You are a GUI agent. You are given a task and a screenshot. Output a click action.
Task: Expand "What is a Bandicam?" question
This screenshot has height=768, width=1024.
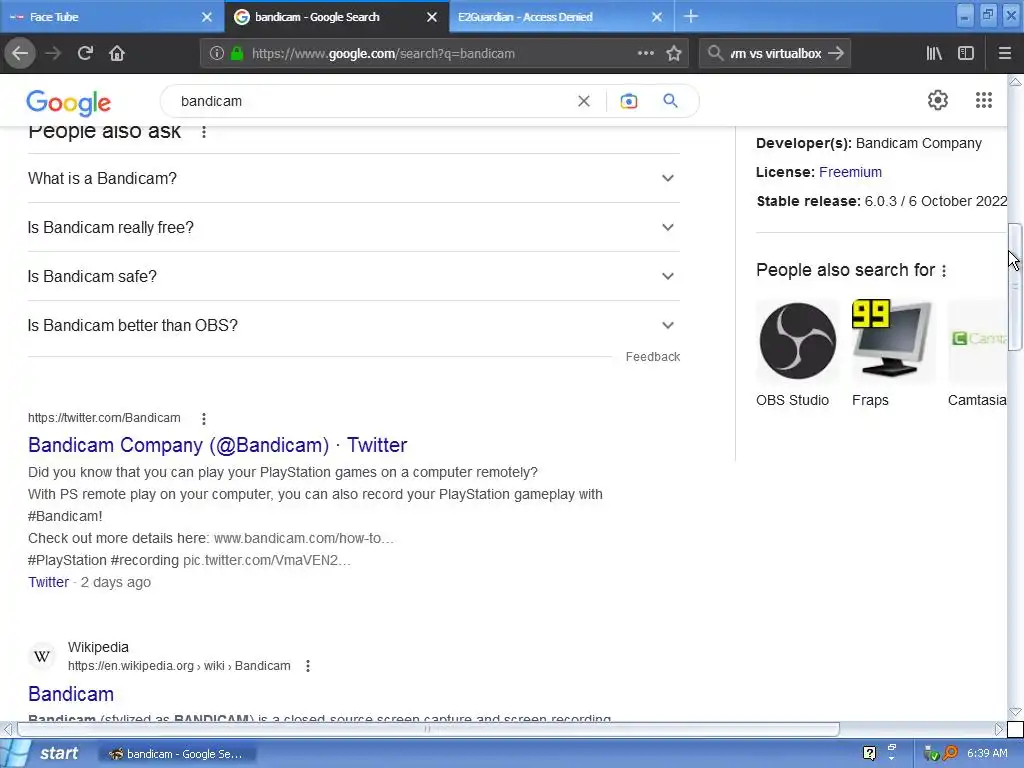pos(354,178)
